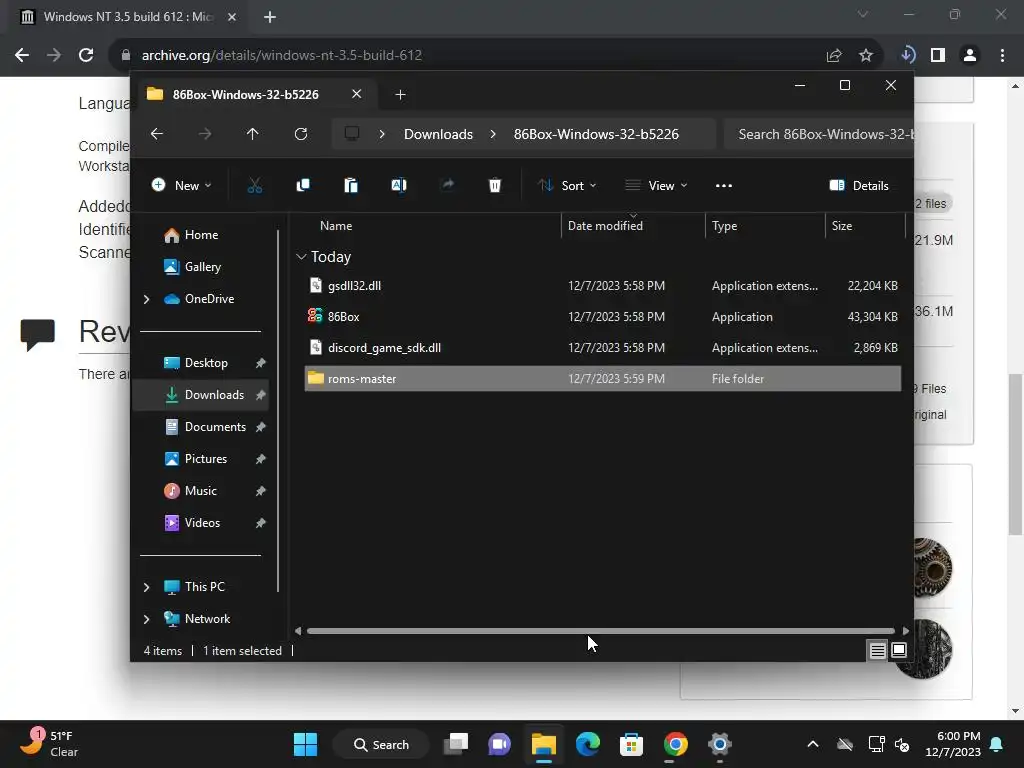The image size is (1024, 768).
Task: Click the Rename icon in Explorer toolbar
Action: pyautogui.click(x=399, y=186)
